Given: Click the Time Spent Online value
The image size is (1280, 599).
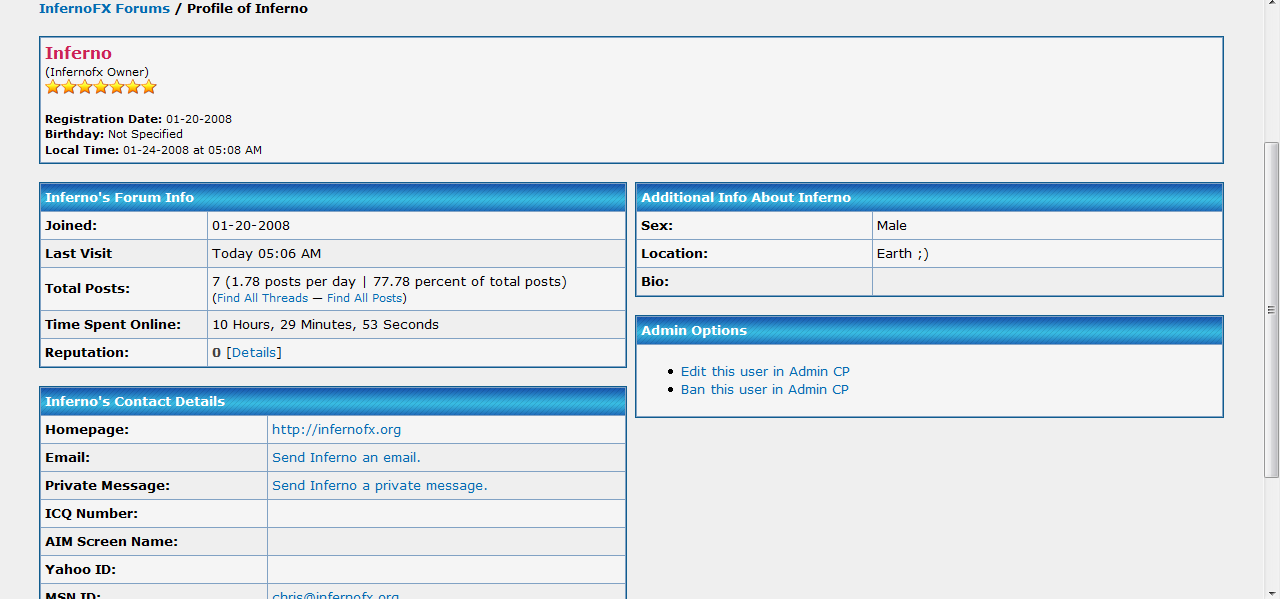Looking at the screenshot, I should tap(325, 325).
